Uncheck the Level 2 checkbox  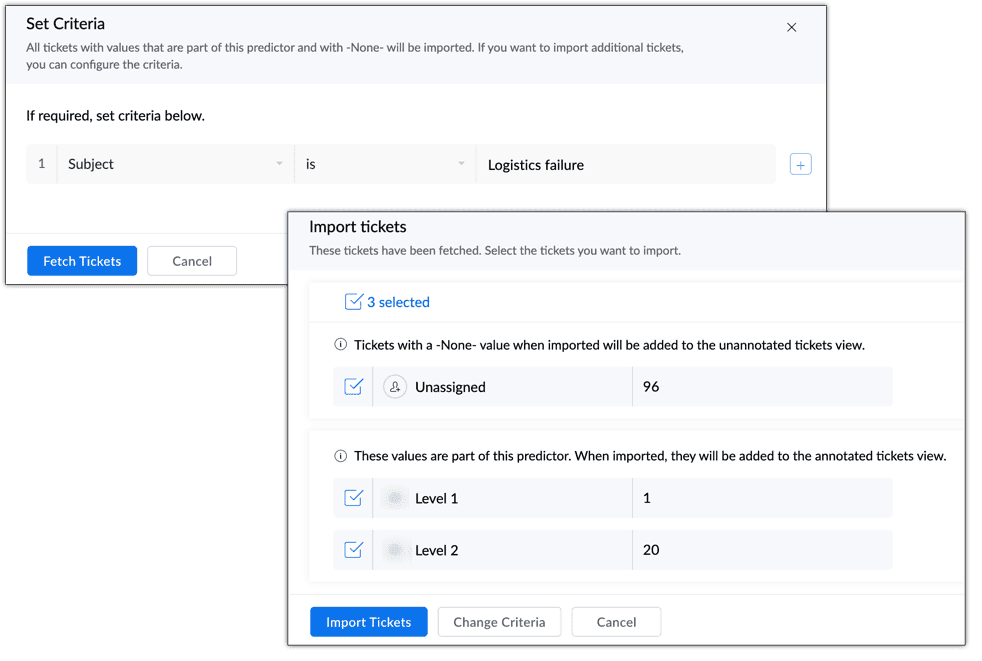tap(353, 550)
